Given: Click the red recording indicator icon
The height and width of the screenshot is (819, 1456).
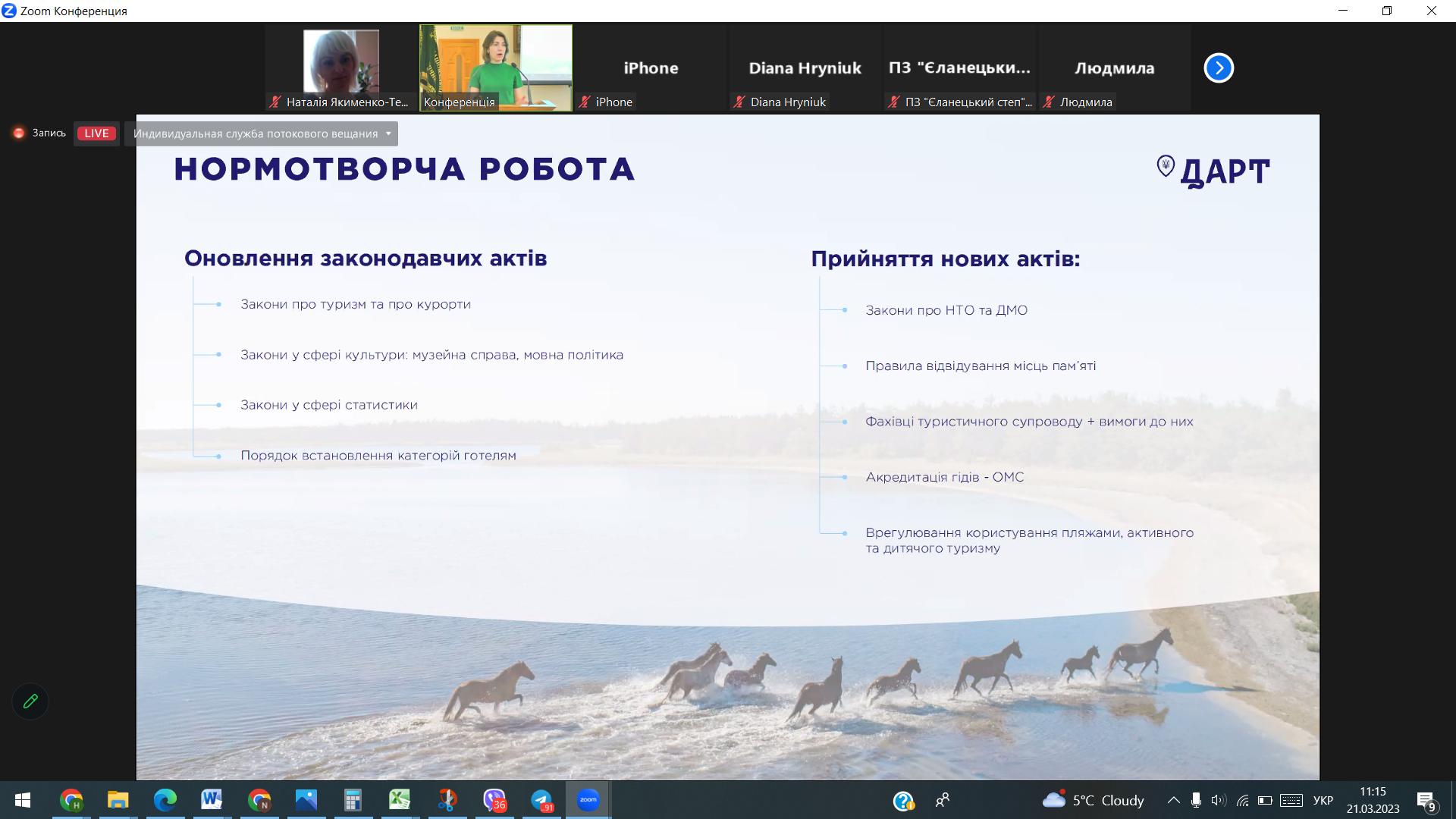Looking at the screenshot, I should point(19,133).
